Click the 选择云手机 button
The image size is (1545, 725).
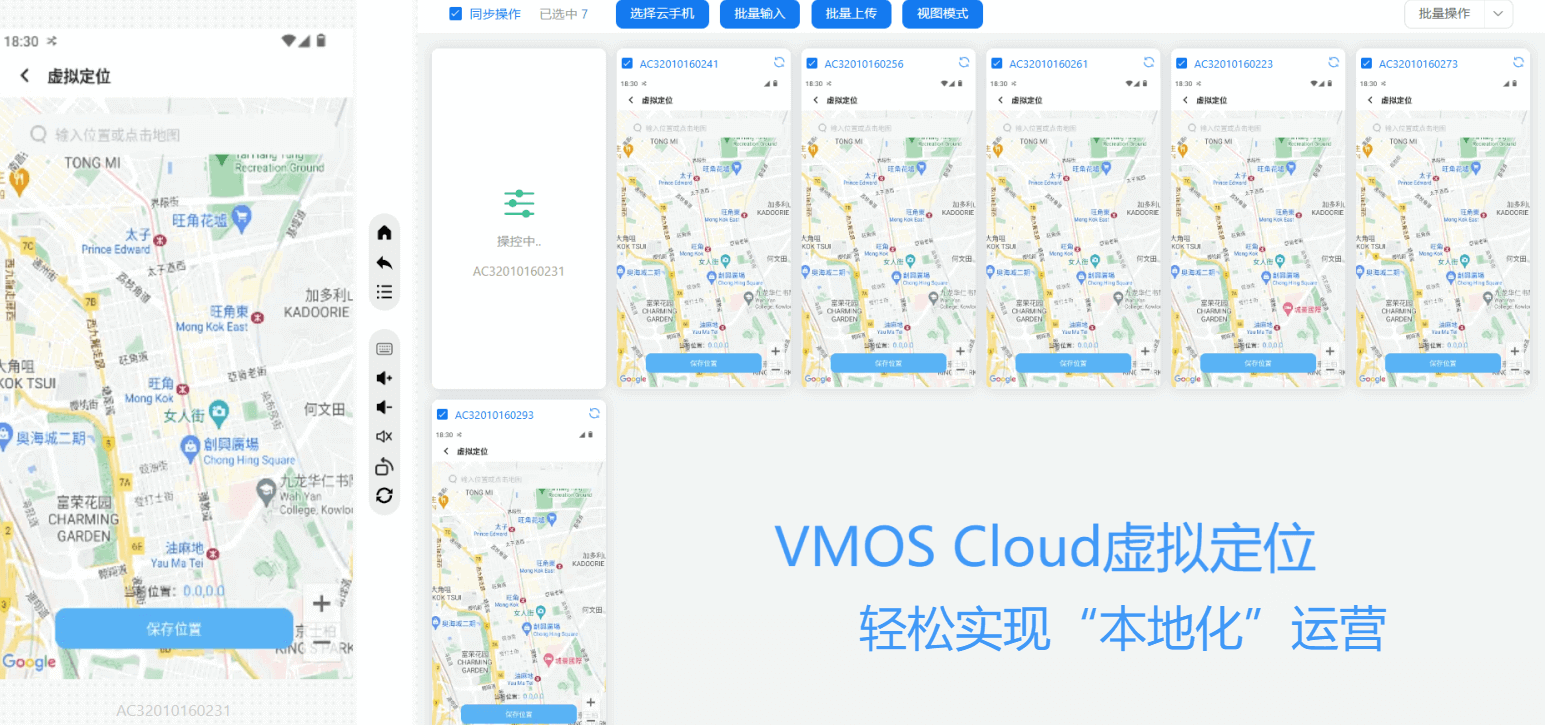pyautogui.click(x=662, y=14)
